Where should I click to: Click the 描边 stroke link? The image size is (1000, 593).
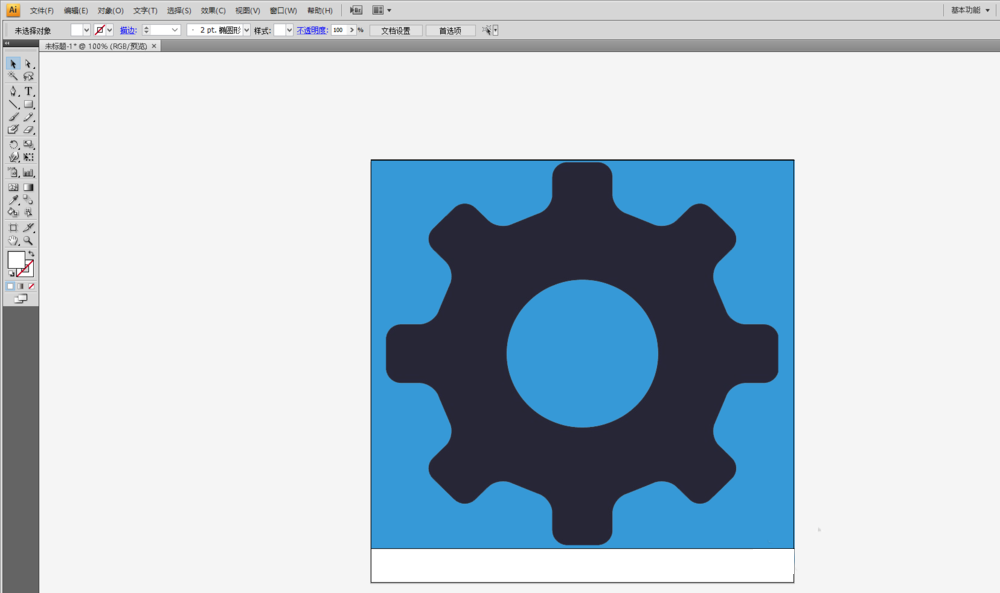coord(128,31)
